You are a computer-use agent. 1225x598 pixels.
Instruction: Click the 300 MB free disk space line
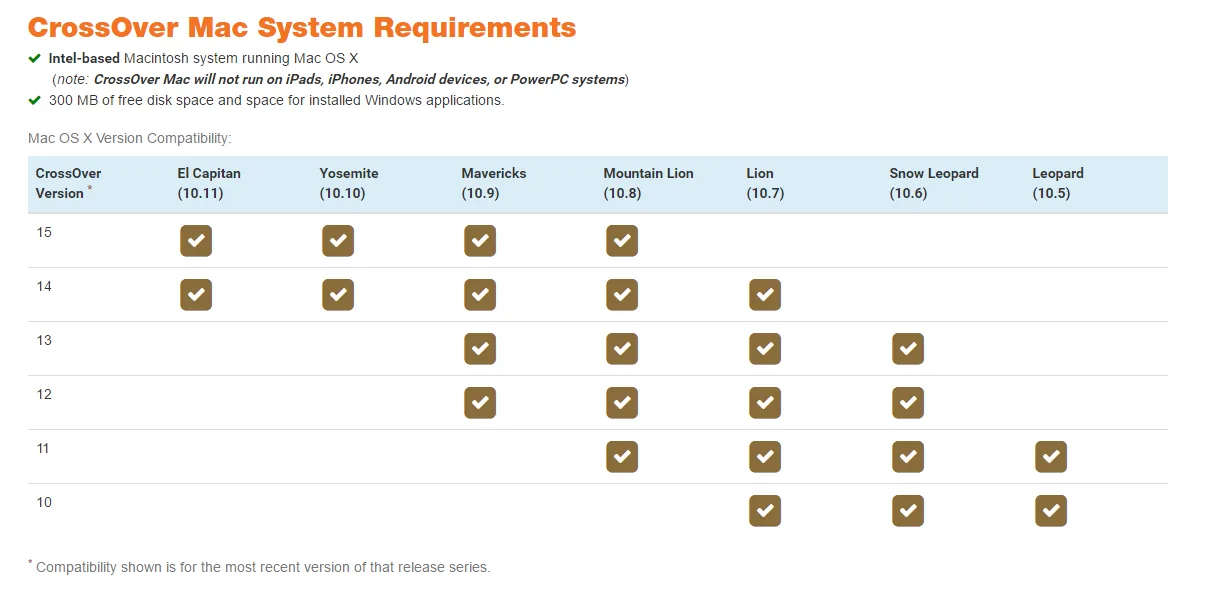click(x=276, y=100)
